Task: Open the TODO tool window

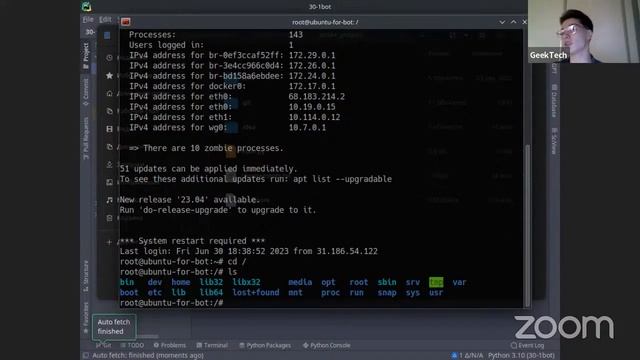Action: 132,345
